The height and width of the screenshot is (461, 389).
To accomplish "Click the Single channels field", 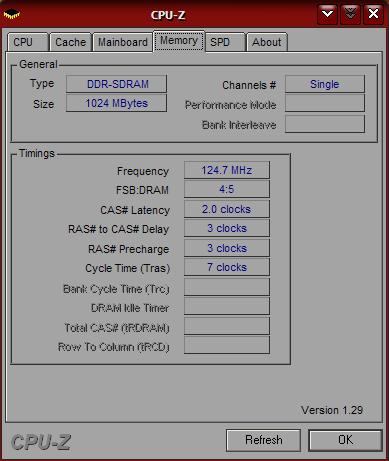I will (325, 84).
